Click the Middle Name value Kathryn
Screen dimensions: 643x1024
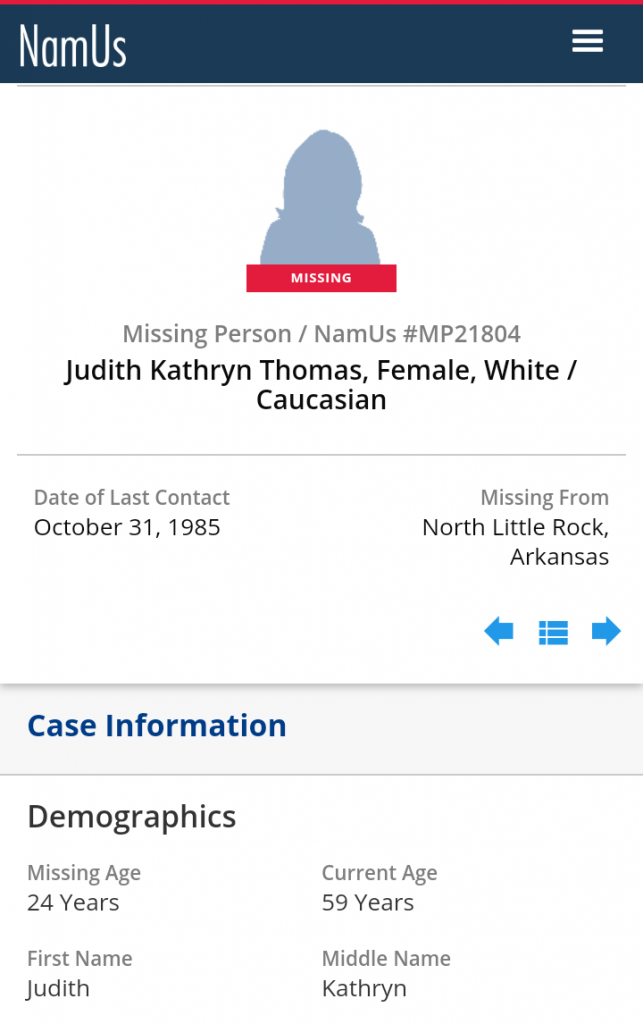tap(364, 989)
